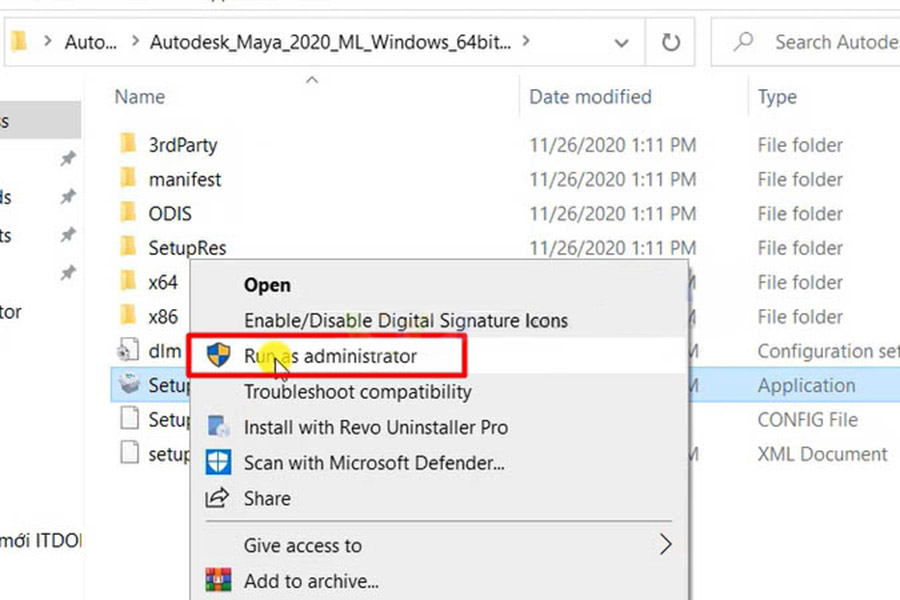
Task: Select the SetupRes folder
Action: click(x=187, y=248)
